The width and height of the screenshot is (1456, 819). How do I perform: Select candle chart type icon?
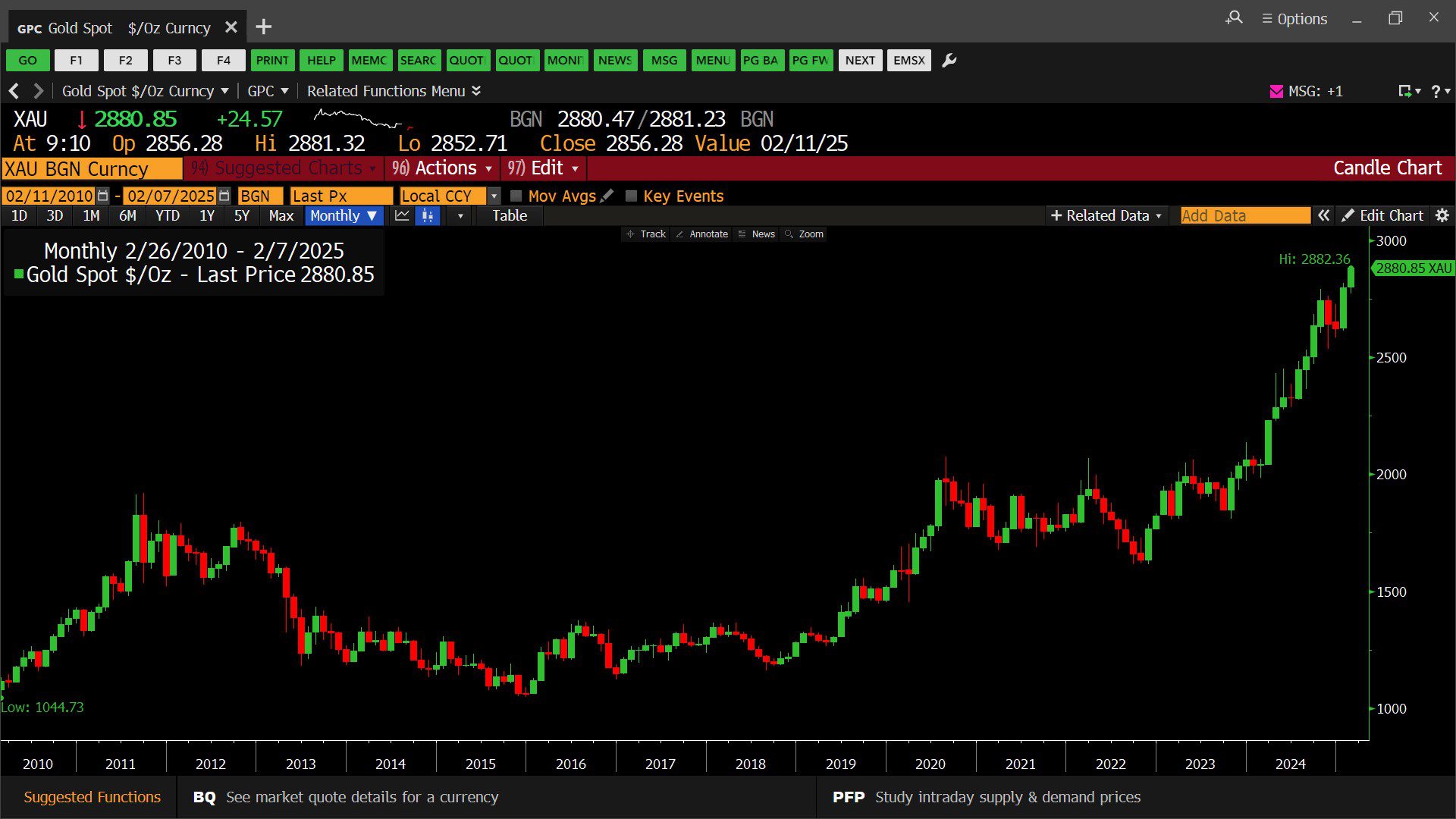tap(428, 216)
